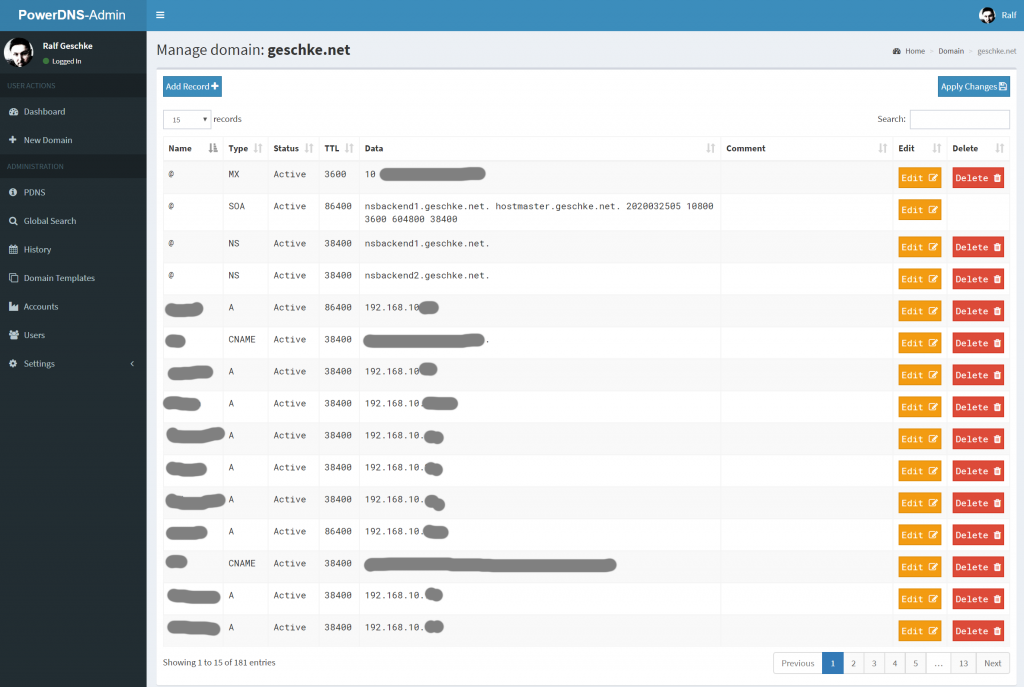
Task: Apply Changes to the geschke.net domain
Action: (x=973, y=86)
